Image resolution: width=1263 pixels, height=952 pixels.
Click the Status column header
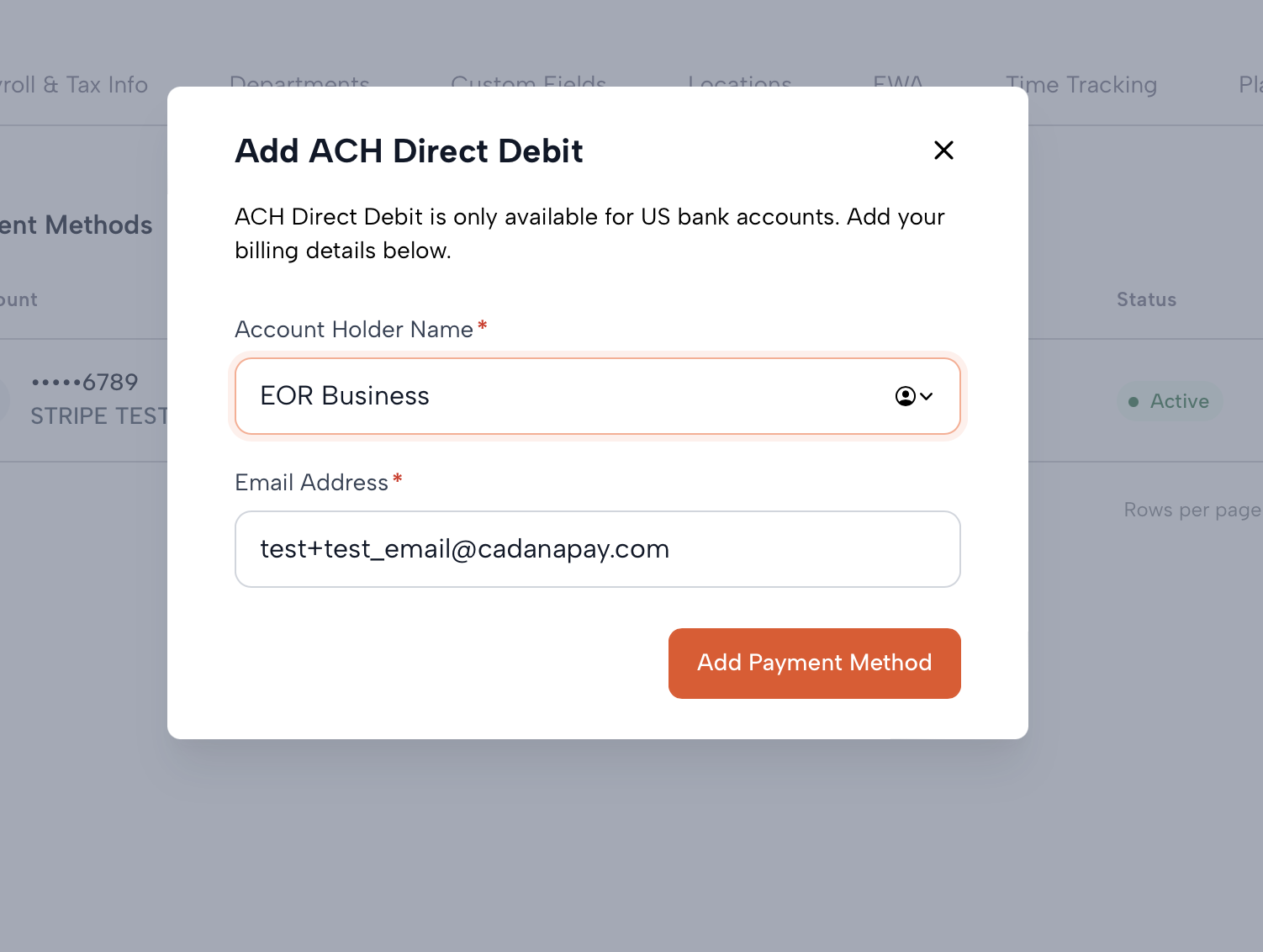point(1146,300)
